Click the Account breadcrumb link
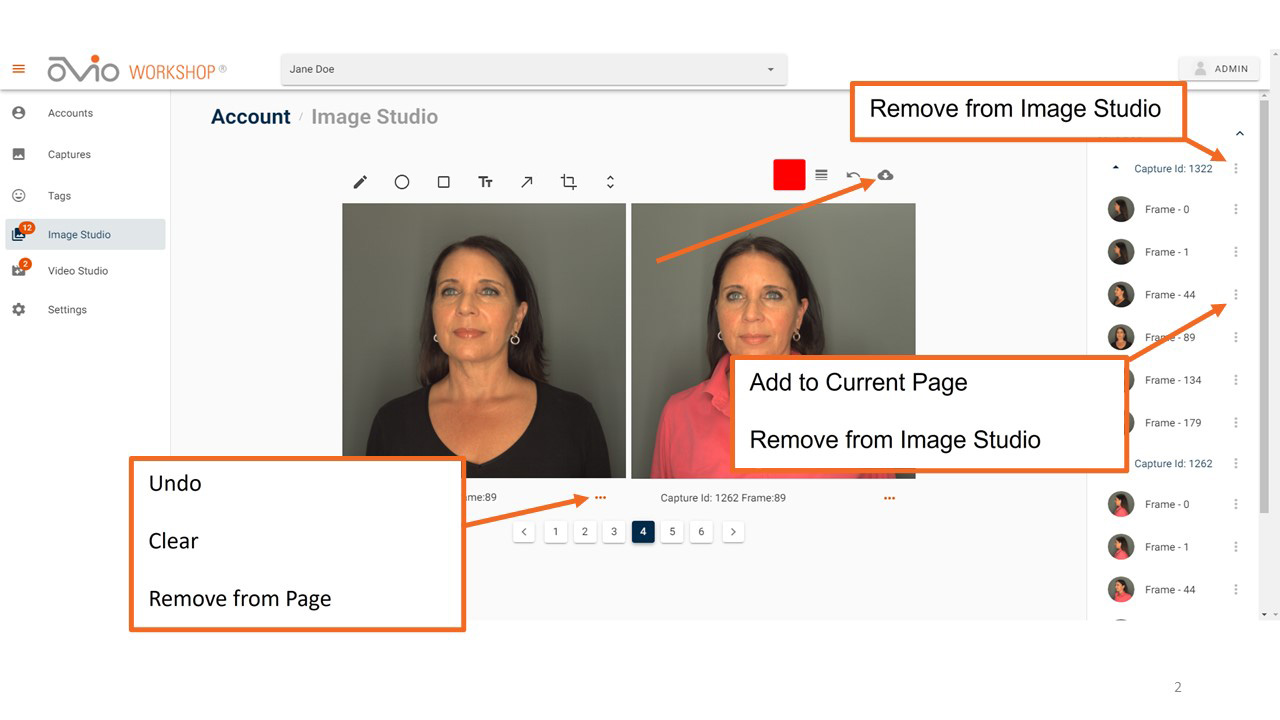The image size is (1280, 720). tap(250, 117)
